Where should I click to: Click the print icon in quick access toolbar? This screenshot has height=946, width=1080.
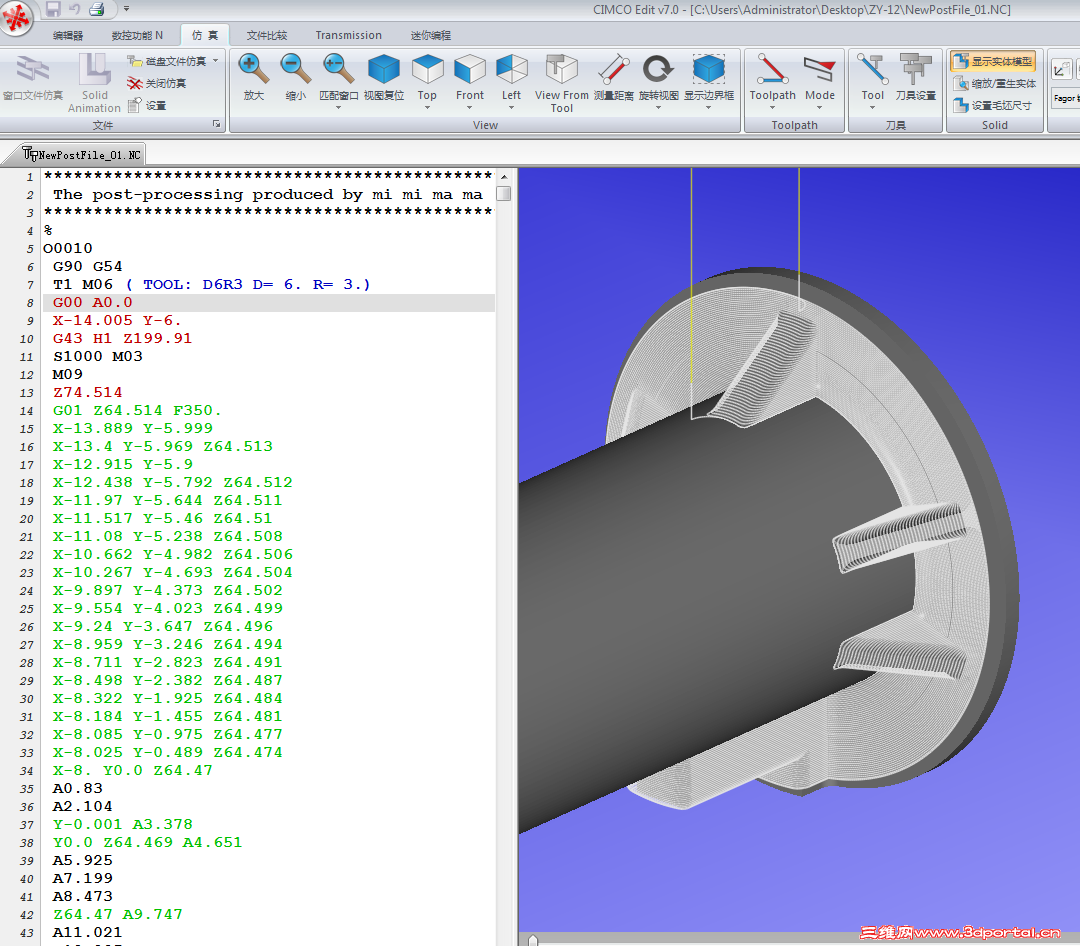[x=97, y=10]
